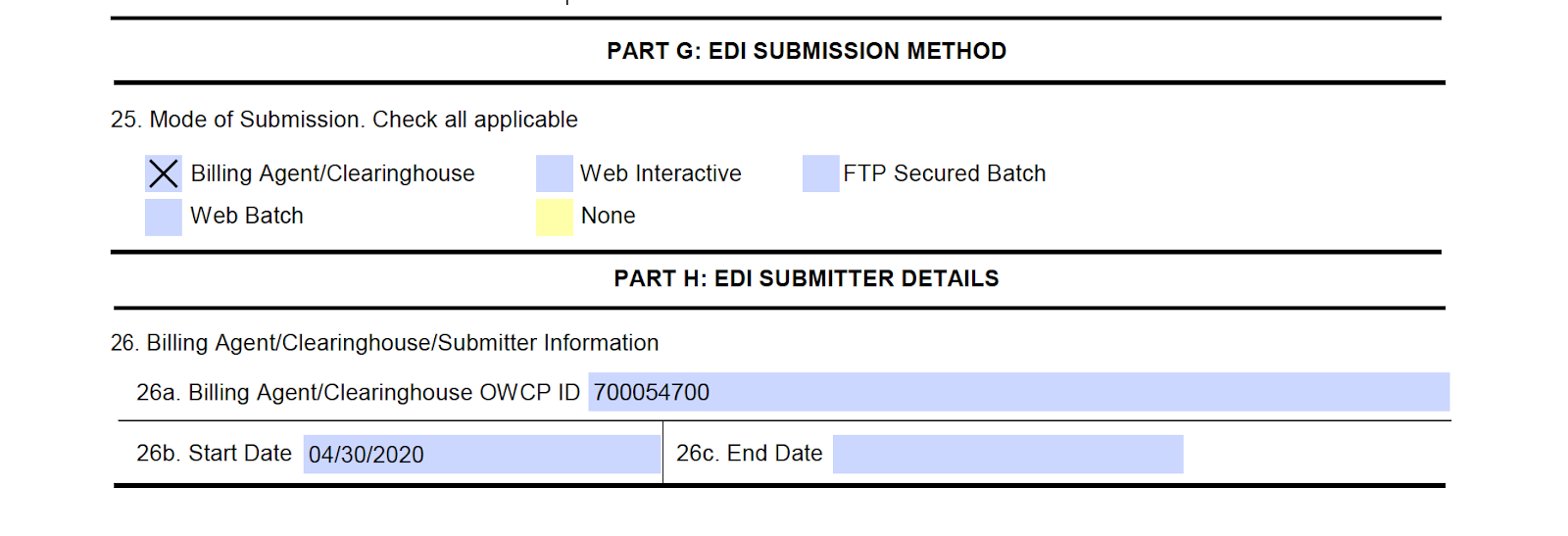Click the OWCP ID field containing 700054700
The width and height of the screenshot is (1568, 536).
(1018, 392)
